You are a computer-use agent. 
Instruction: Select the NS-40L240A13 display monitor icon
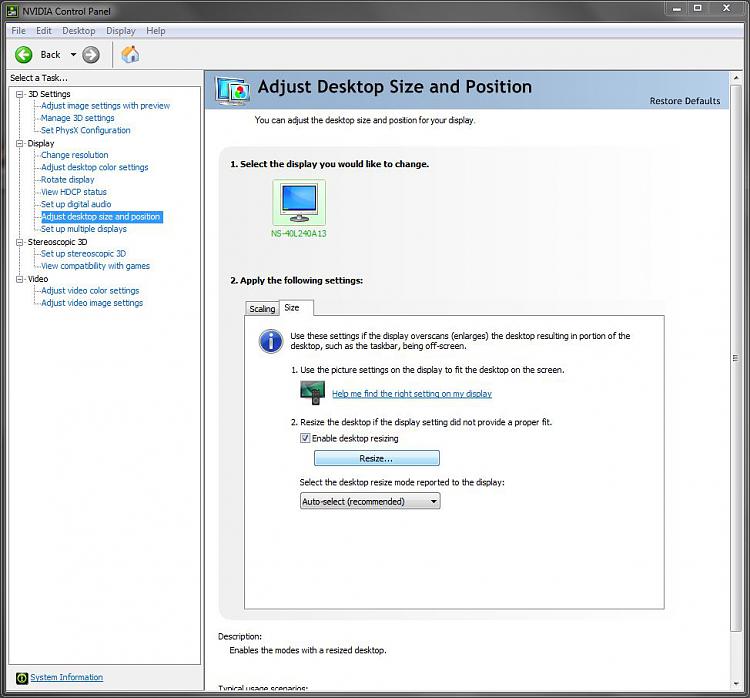pyautogui.click(x=299, y=203)
